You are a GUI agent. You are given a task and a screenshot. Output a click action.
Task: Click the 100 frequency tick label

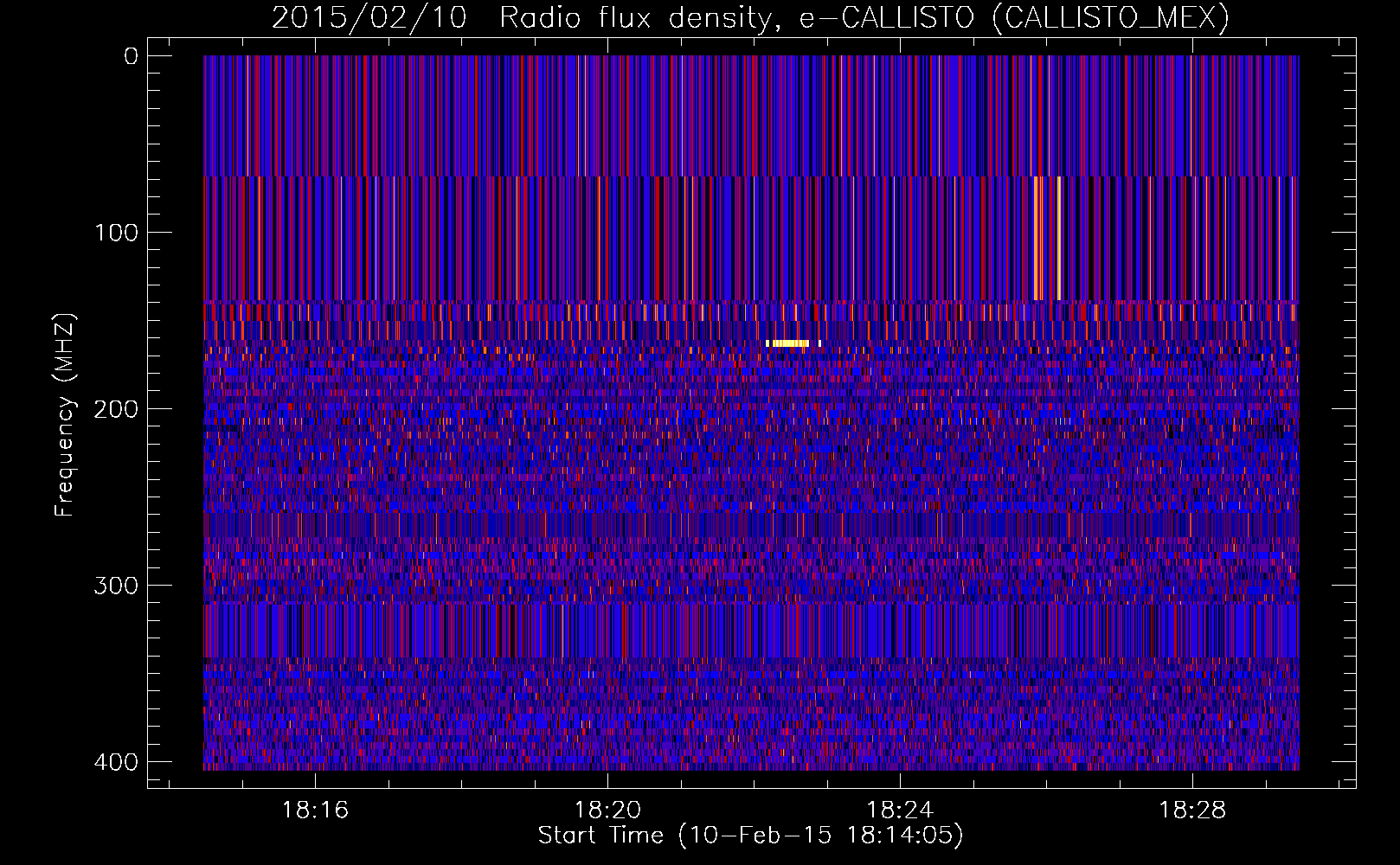pos(116,233)
